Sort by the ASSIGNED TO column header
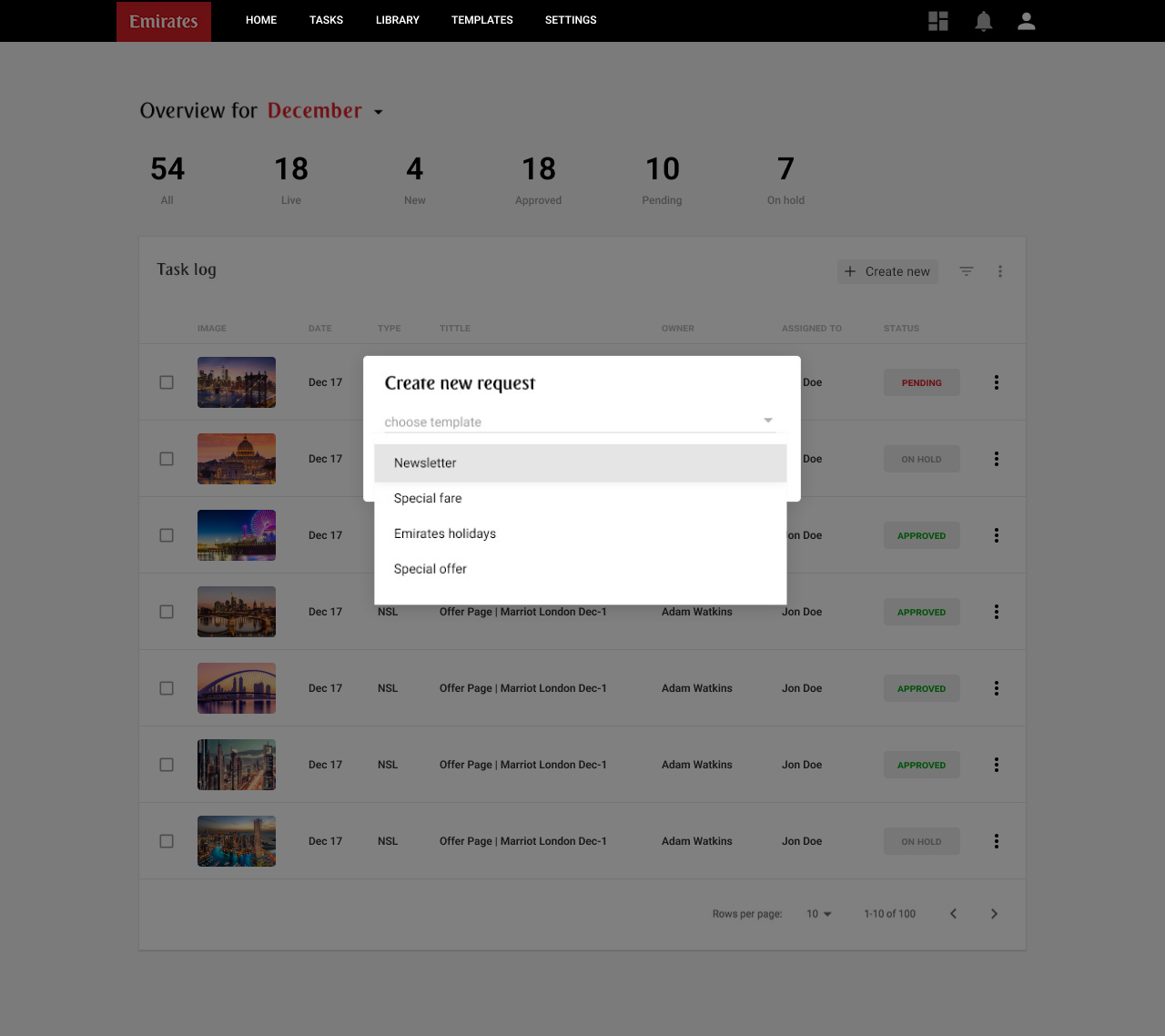The height and width of the screenshot is (1036, 1165). [812, 329]
